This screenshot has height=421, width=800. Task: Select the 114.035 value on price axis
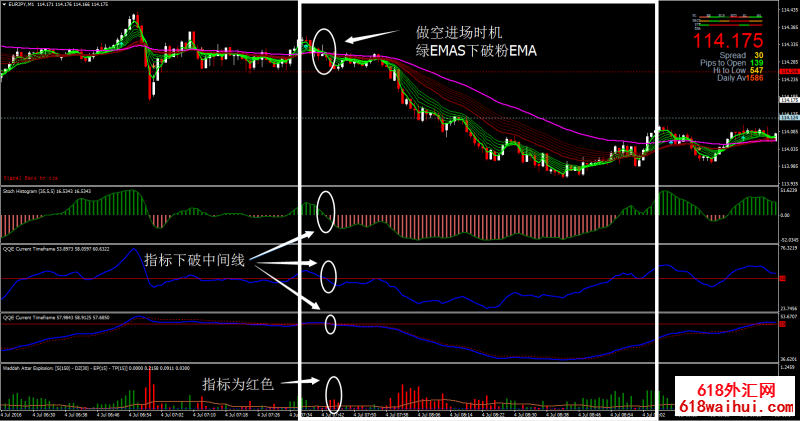[x=789, y=149]
